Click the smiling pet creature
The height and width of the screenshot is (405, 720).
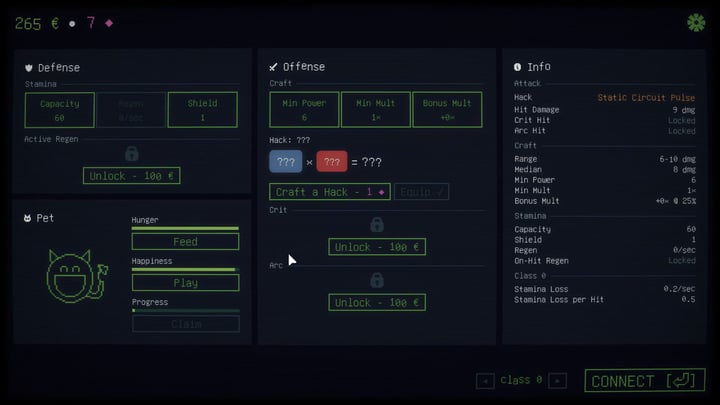76,277
